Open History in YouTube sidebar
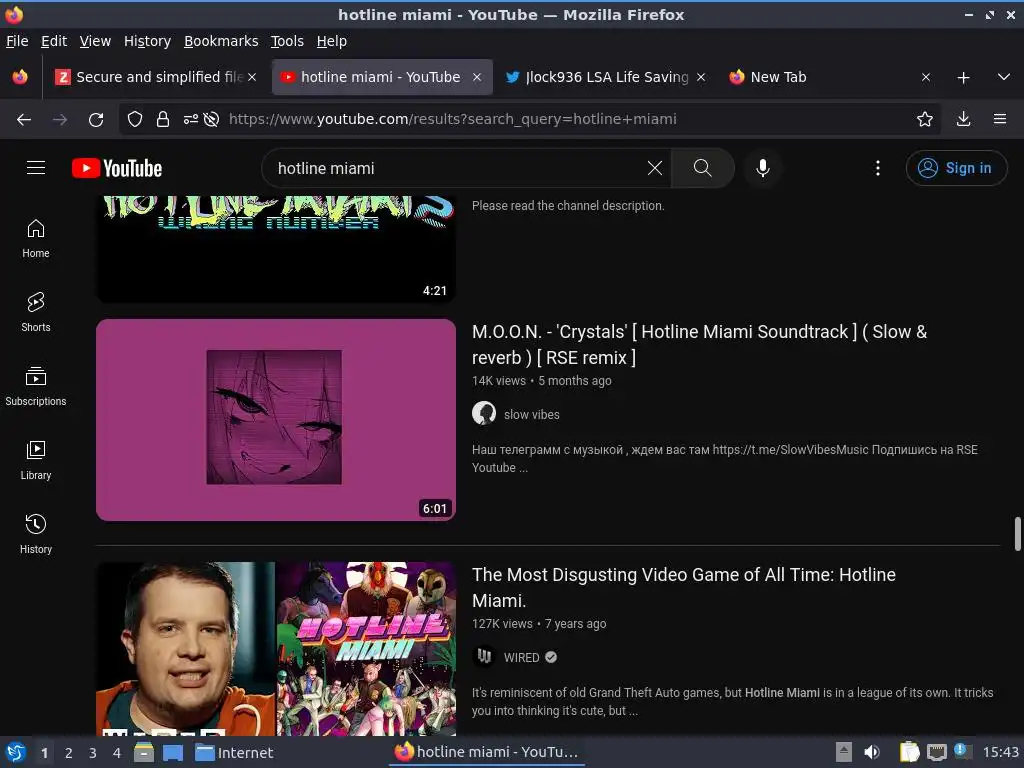1024x768 pixels. tap(36, 534)
